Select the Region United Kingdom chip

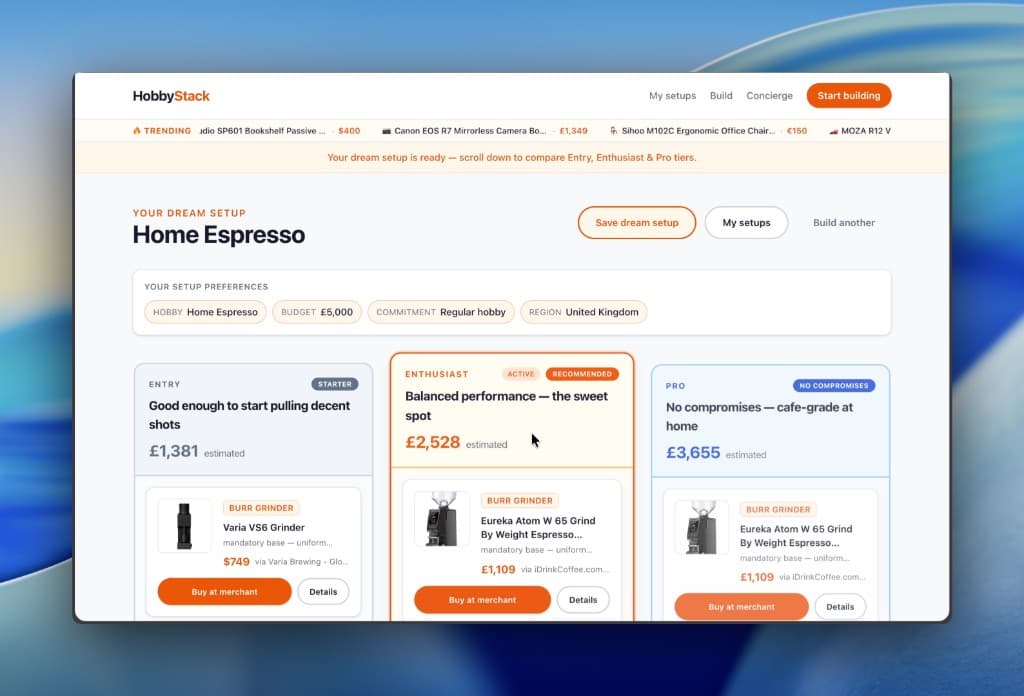(x=584, y=312)
